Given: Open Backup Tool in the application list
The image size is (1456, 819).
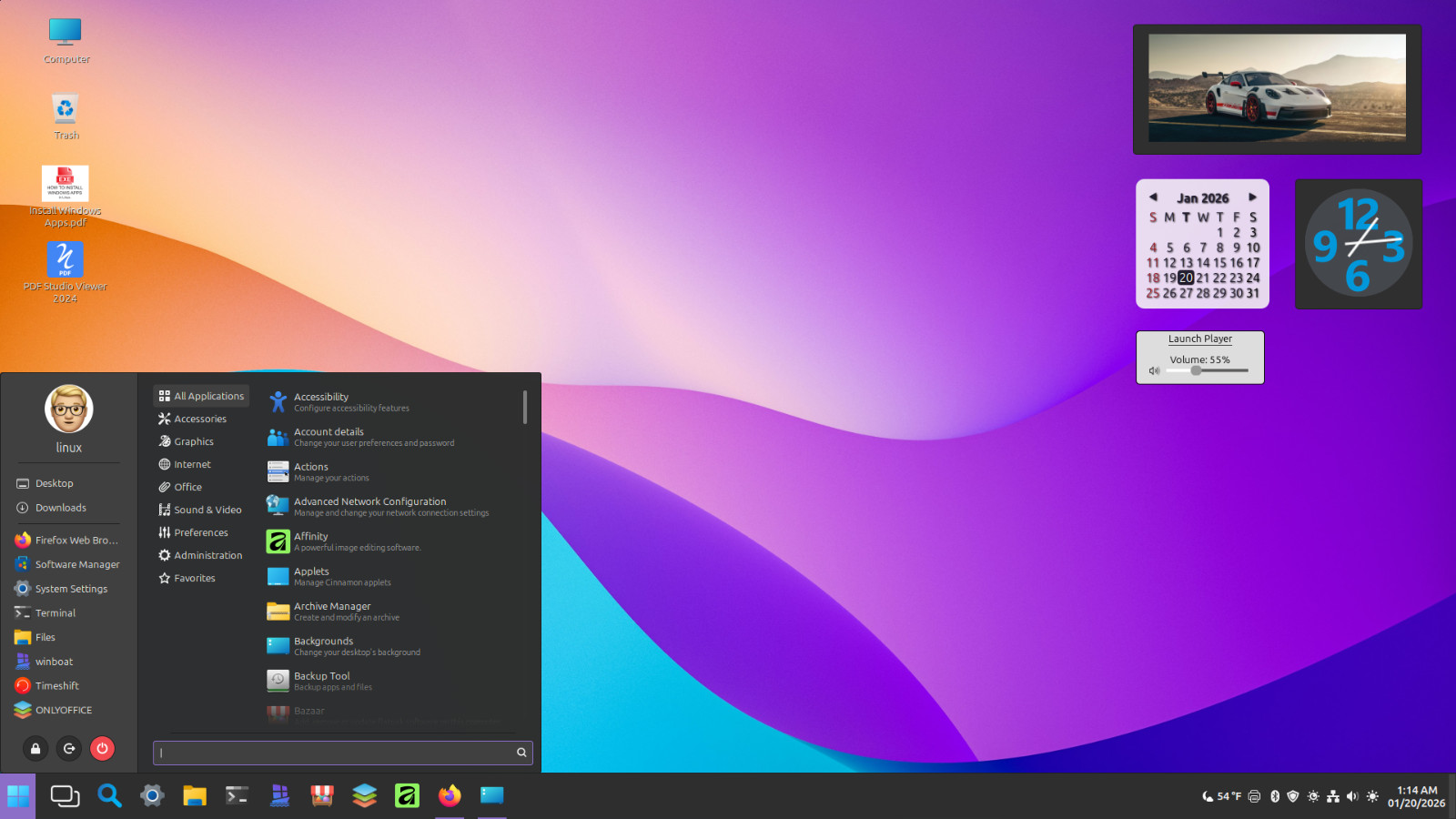Looking at the screenshot, I should click(x=391, y=681).
